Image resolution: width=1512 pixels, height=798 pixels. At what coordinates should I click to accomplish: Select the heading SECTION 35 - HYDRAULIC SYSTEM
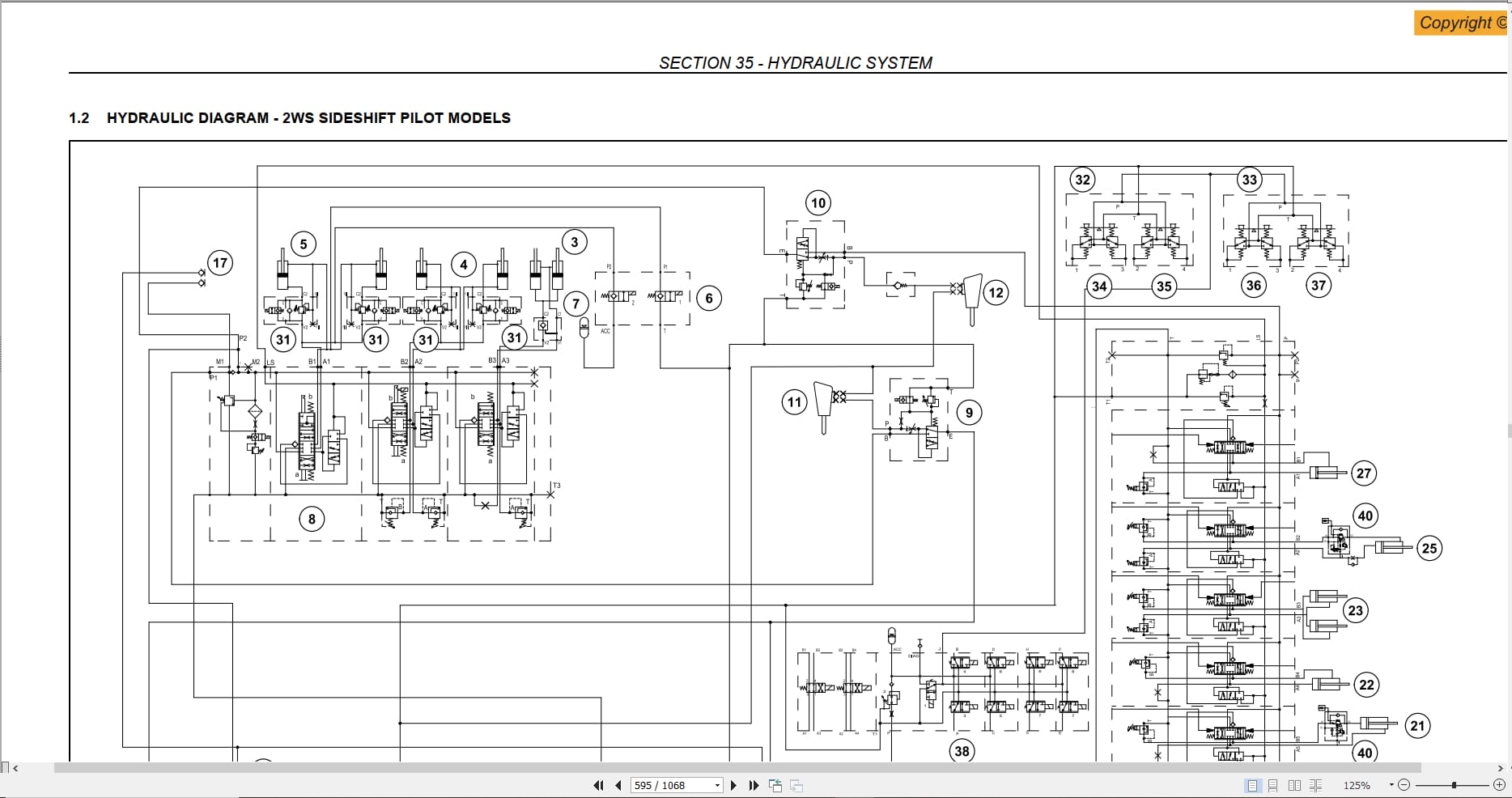click(796, 62)
